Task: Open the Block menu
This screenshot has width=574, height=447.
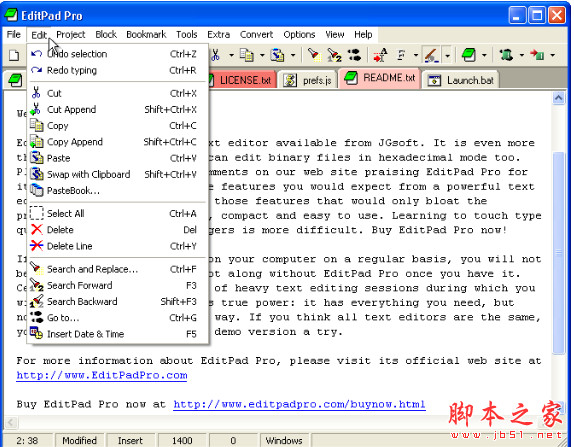Action: click(106, 34)
